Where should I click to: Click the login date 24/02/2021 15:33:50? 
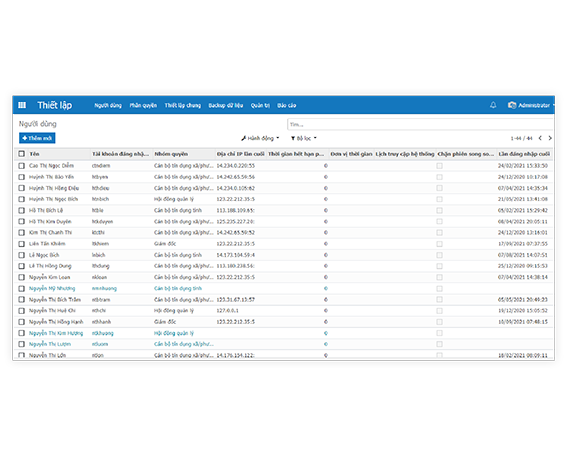(523, 166)
